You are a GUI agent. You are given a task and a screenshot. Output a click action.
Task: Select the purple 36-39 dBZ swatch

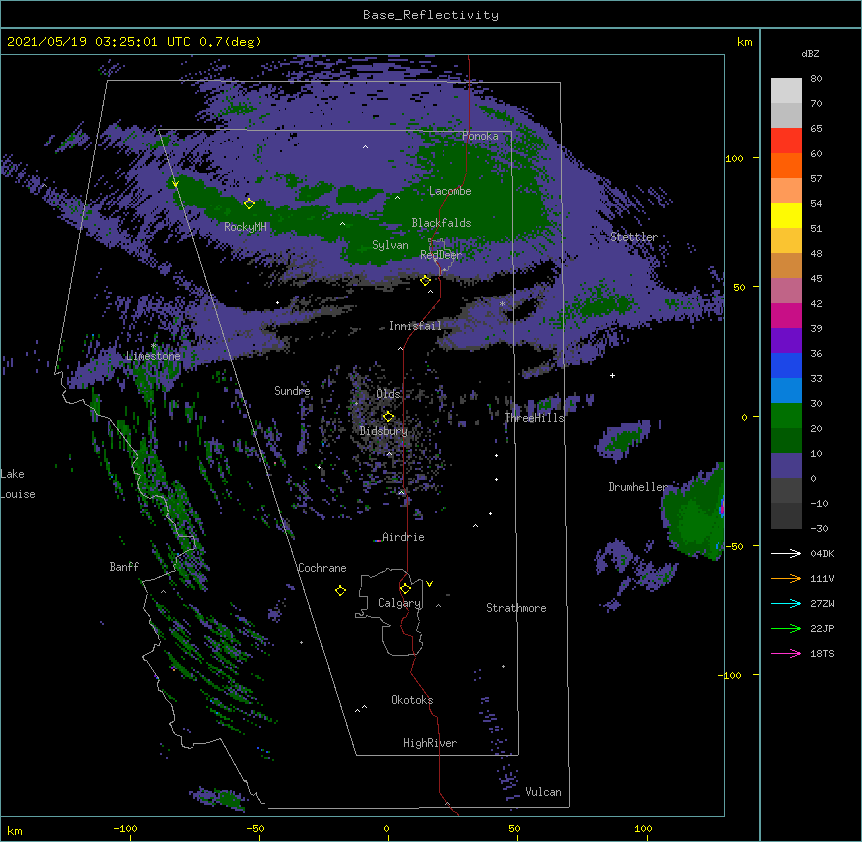[x=786, y=341]
